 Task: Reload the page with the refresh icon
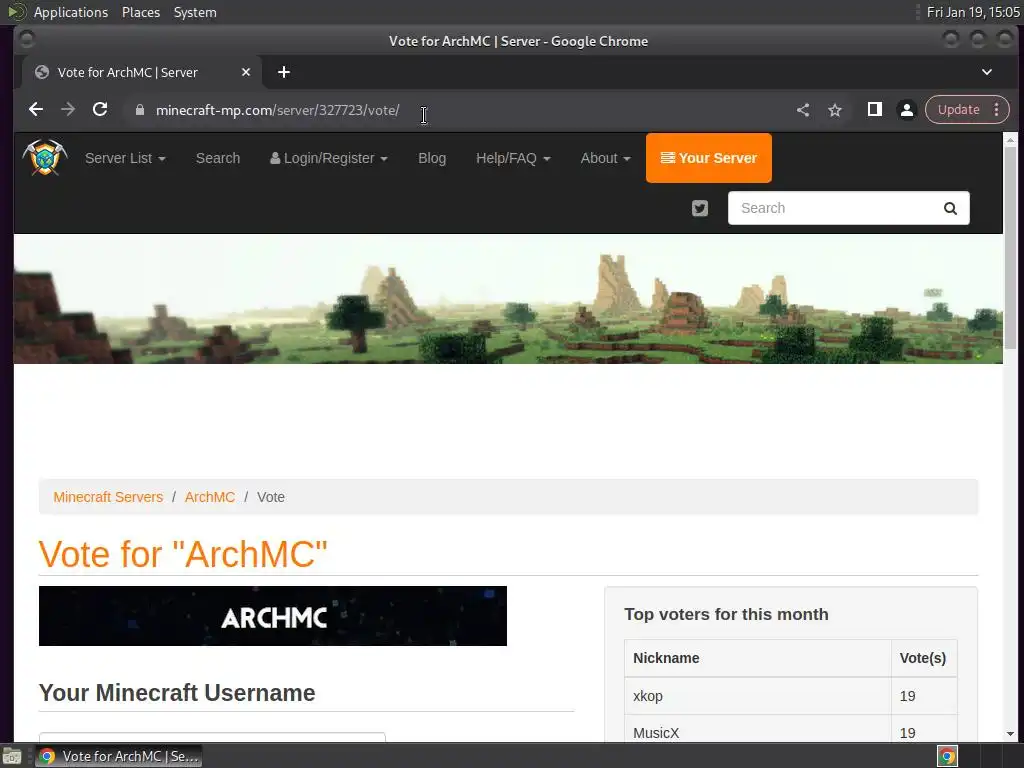pyautogui.click(x=100, y=110)
